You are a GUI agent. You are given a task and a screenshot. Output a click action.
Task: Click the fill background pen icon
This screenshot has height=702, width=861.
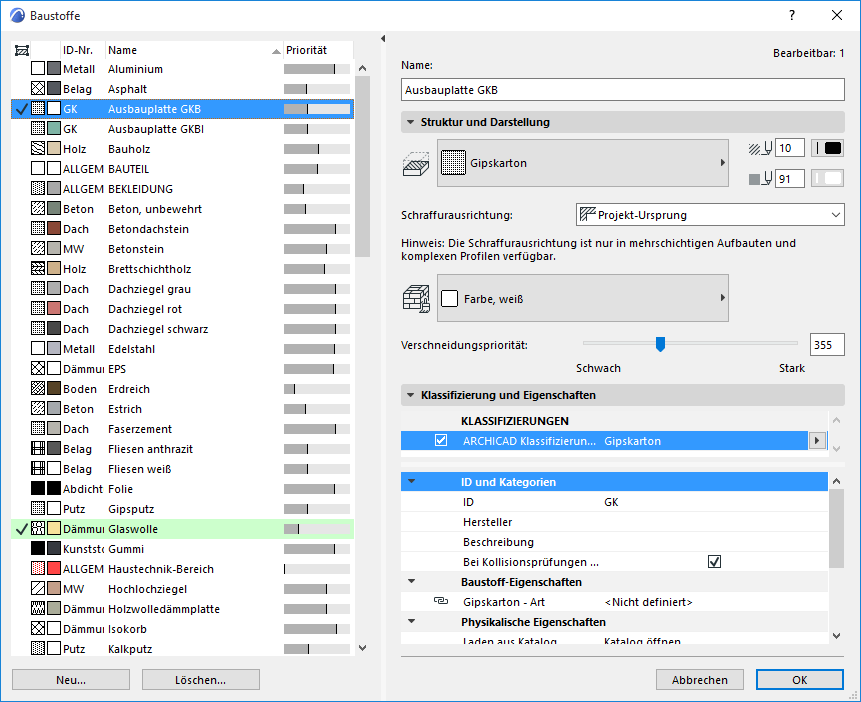point(761,179)
